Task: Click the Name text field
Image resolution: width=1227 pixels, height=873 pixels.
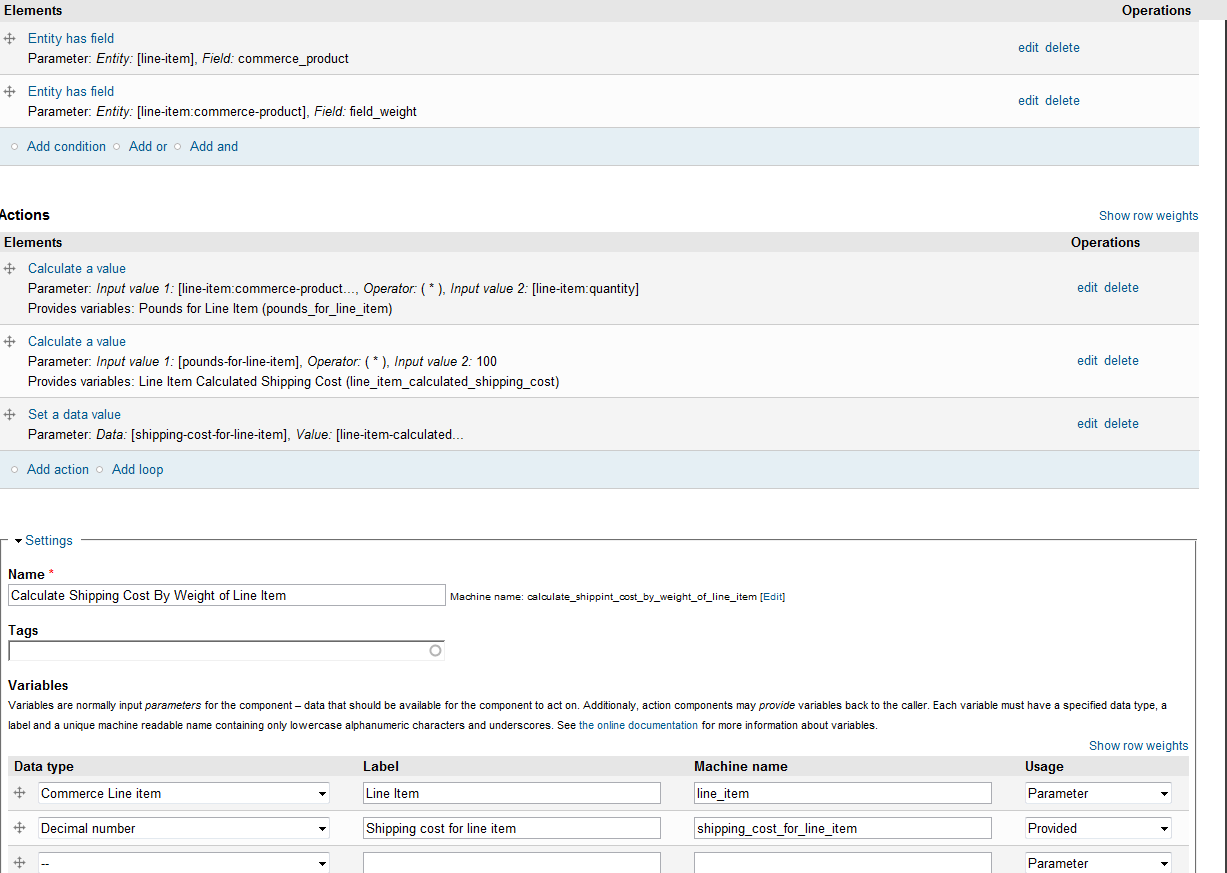Action: click(226, 595)
